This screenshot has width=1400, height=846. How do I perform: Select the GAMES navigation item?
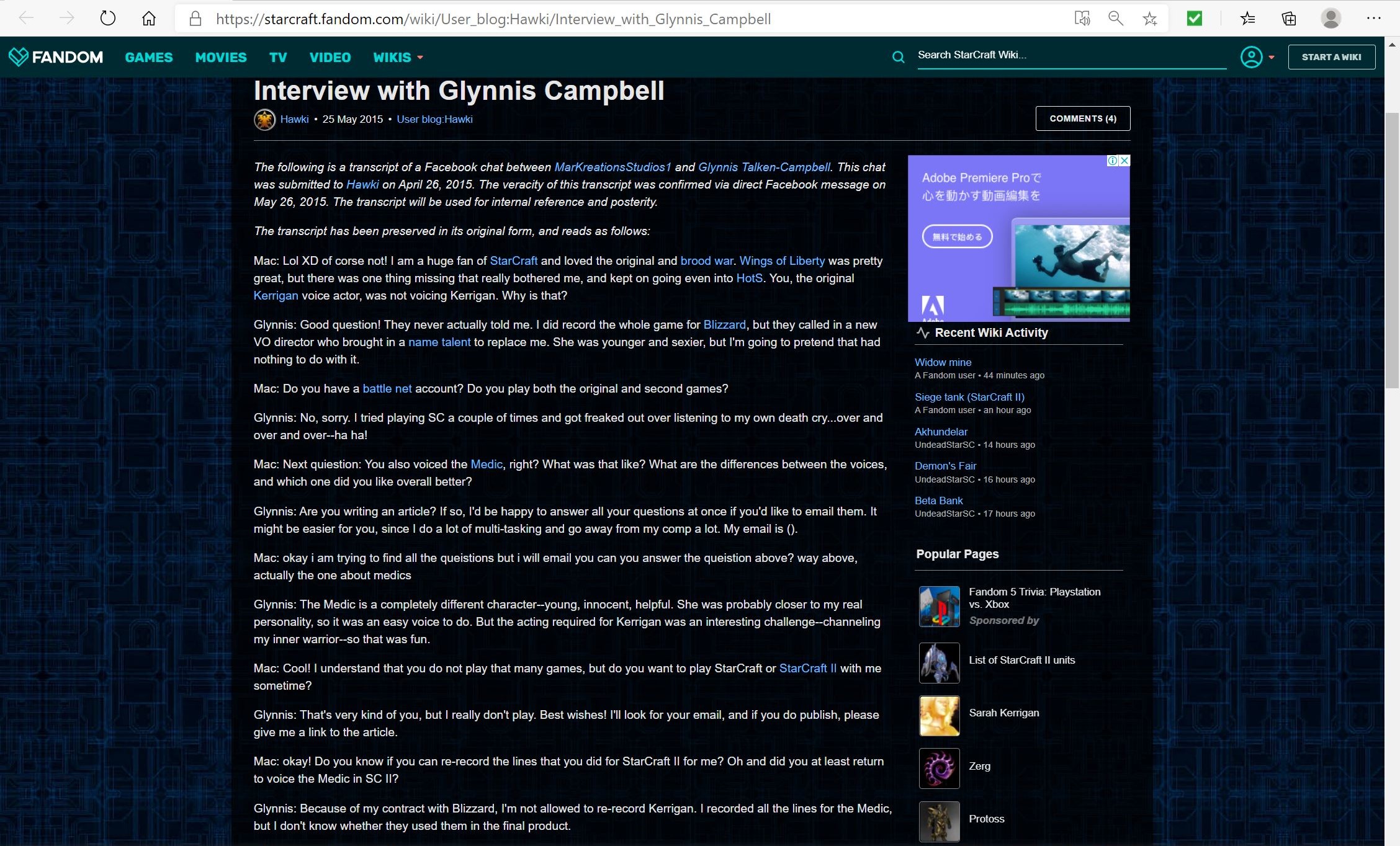[148, 57]
